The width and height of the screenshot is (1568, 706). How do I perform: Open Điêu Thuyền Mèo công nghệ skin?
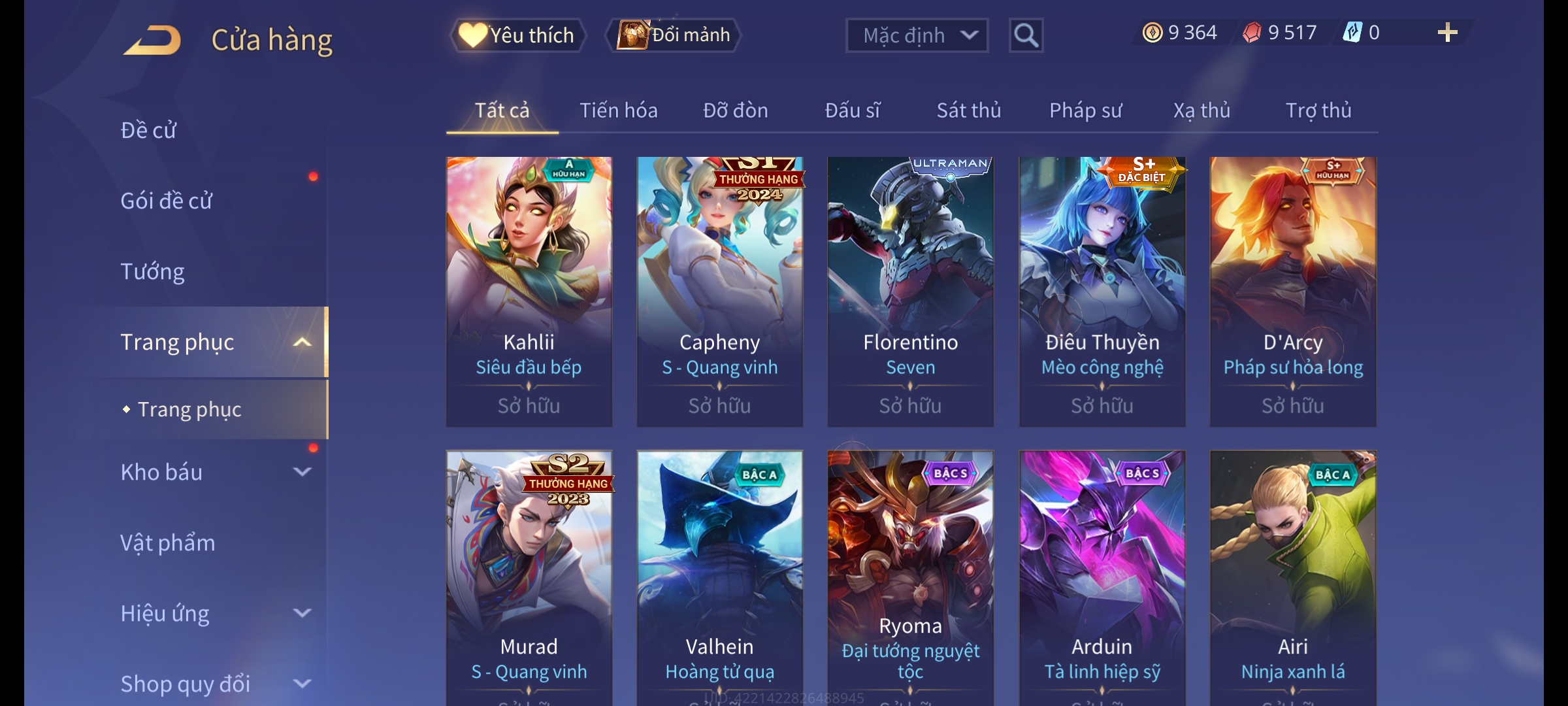coord(1102,292)
